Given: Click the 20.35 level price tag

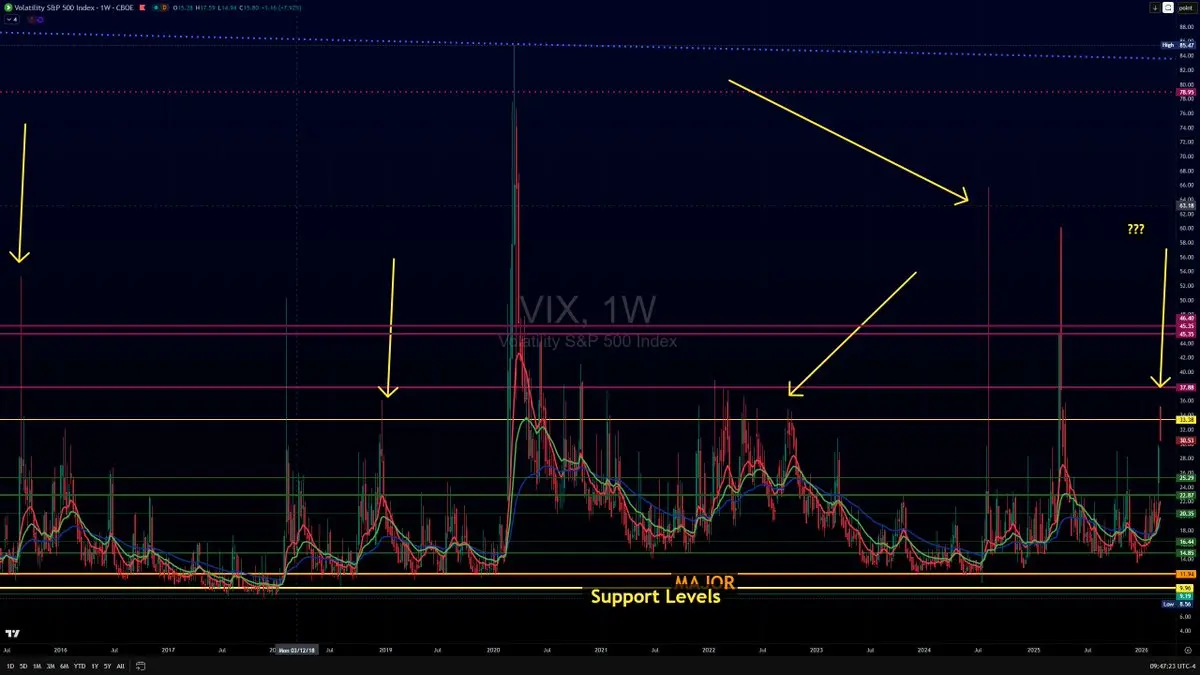Looking at the screenshot, I should [x=1187, y=513].
